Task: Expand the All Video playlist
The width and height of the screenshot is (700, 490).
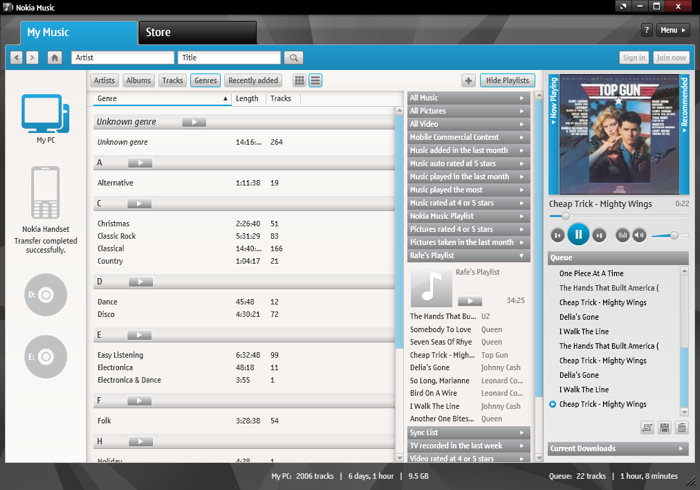Action: click(469, 124)
